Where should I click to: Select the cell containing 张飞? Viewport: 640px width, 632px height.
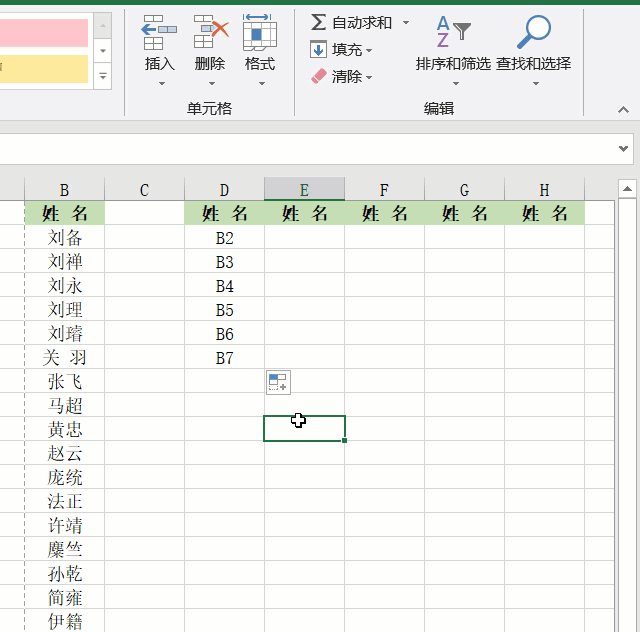pos(64,381)
